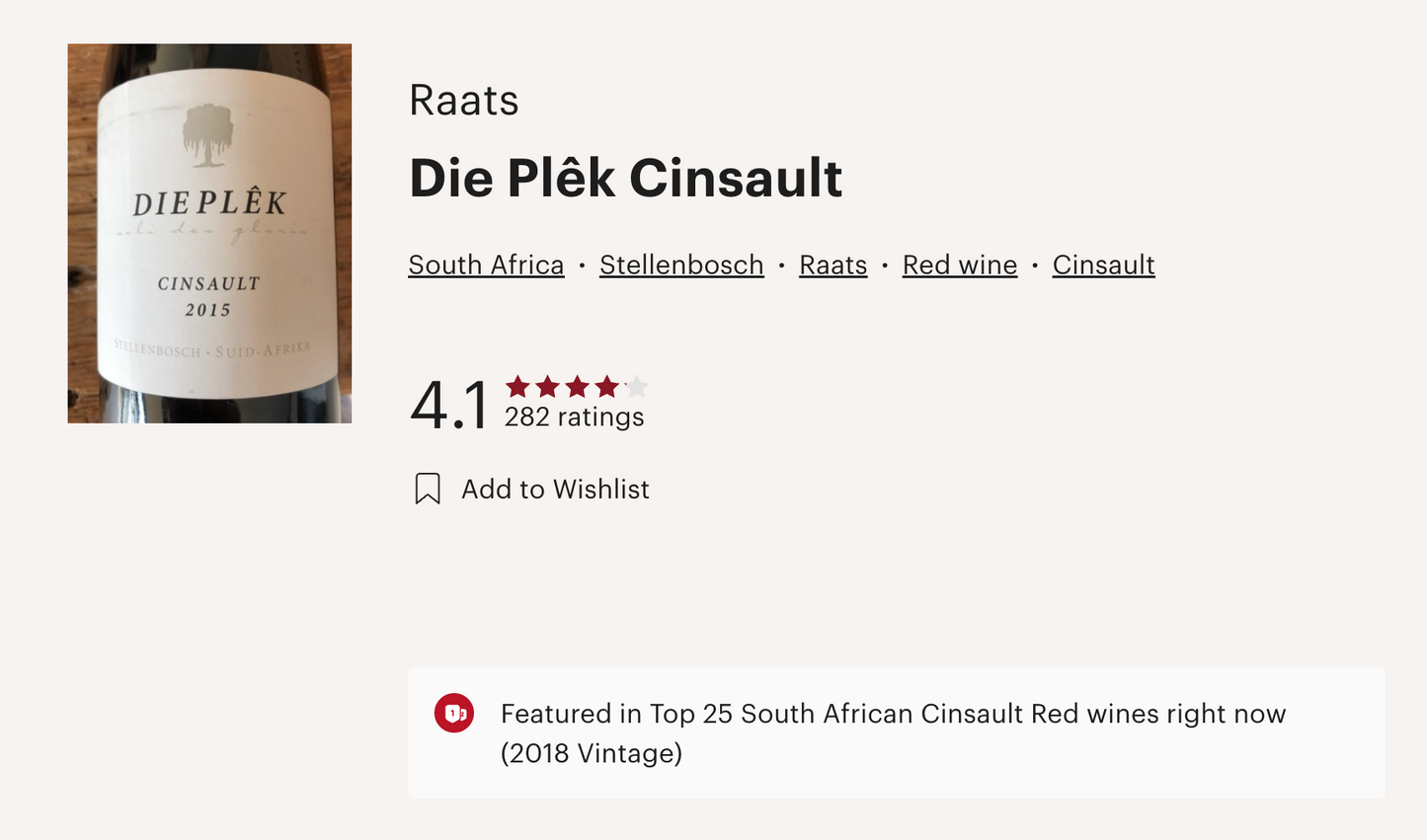Click the 282 ratings count
Viewport: 1427px width, 840px height.
pyautogui.click(x=574, y=418)
